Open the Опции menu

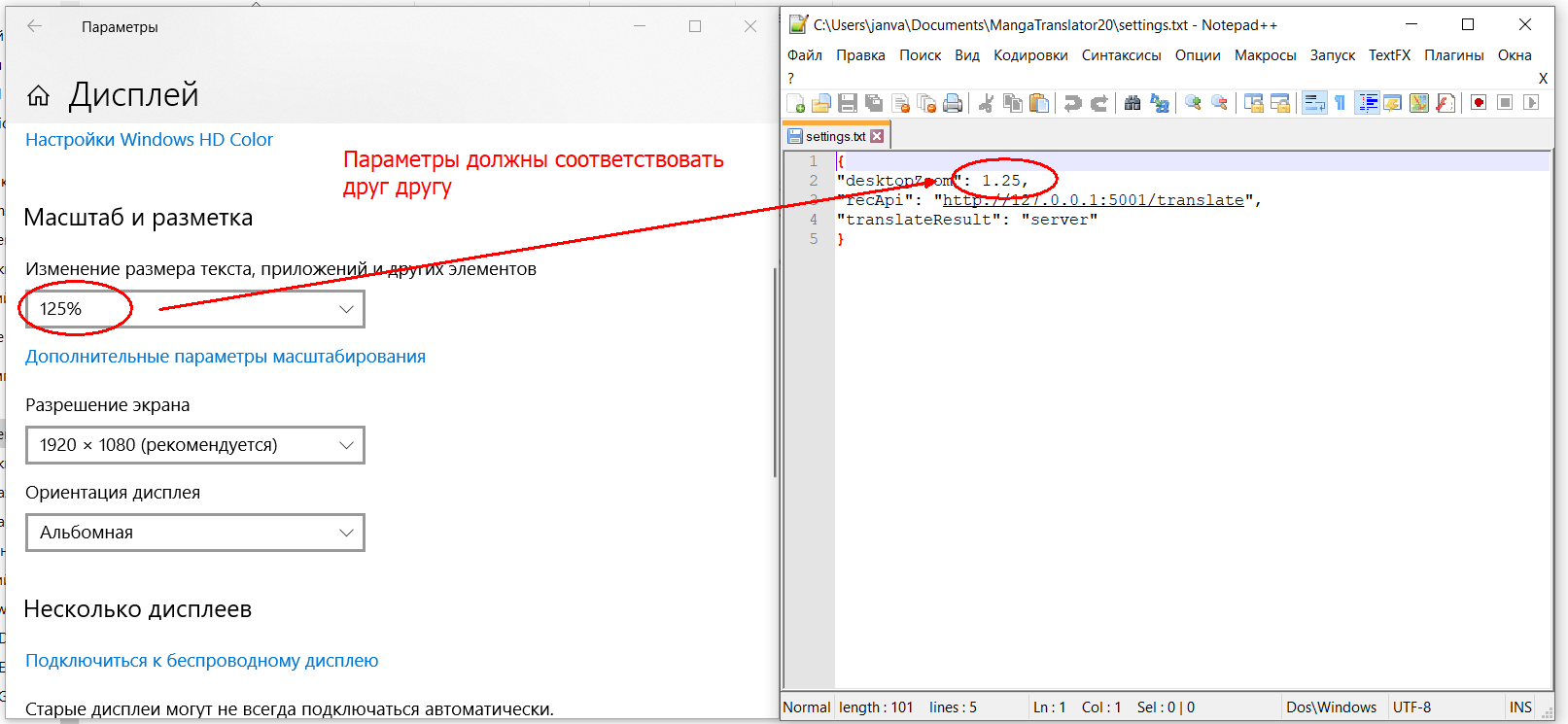point(1198,55)
